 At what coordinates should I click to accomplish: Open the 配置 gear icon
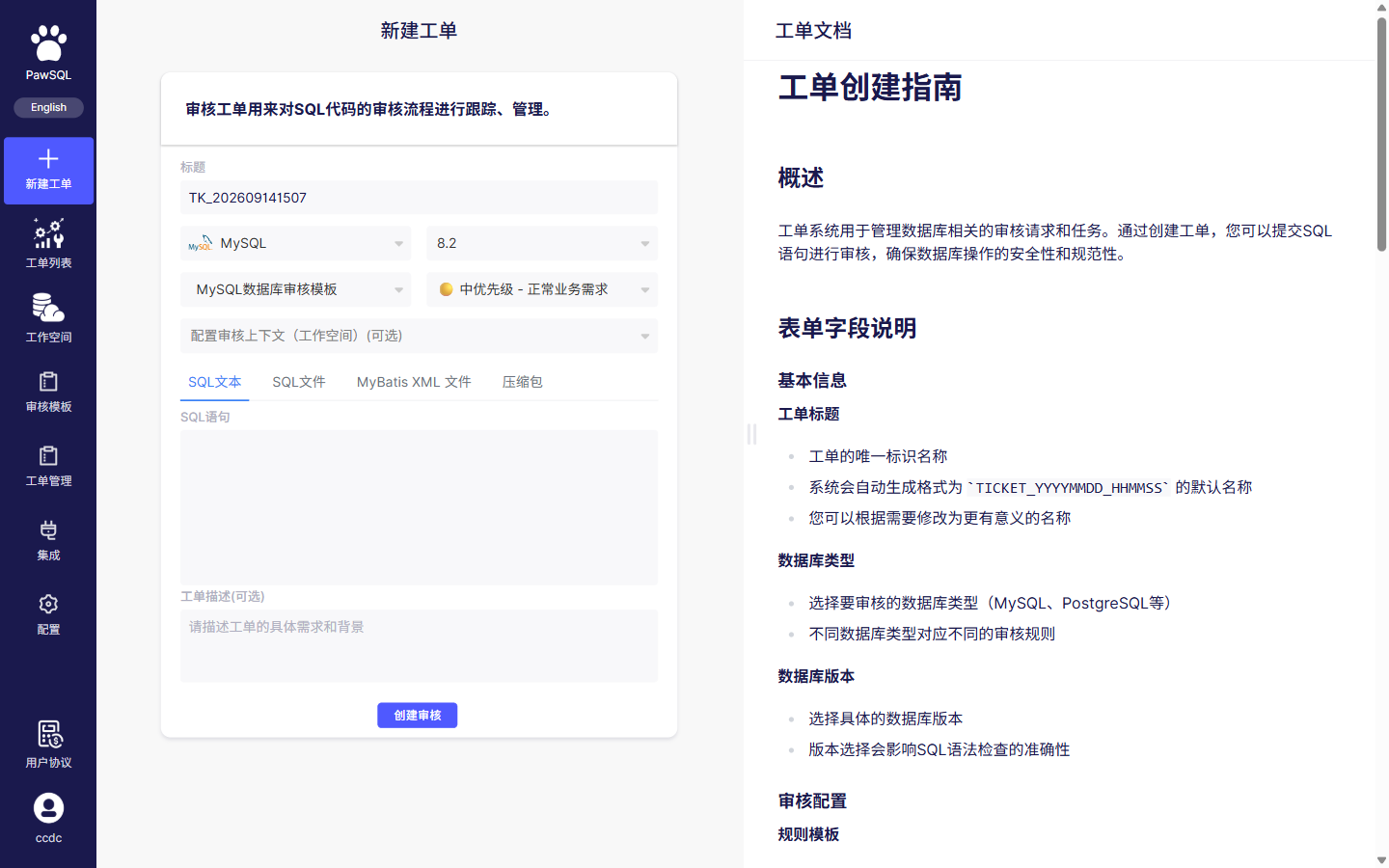click(48, 605)
